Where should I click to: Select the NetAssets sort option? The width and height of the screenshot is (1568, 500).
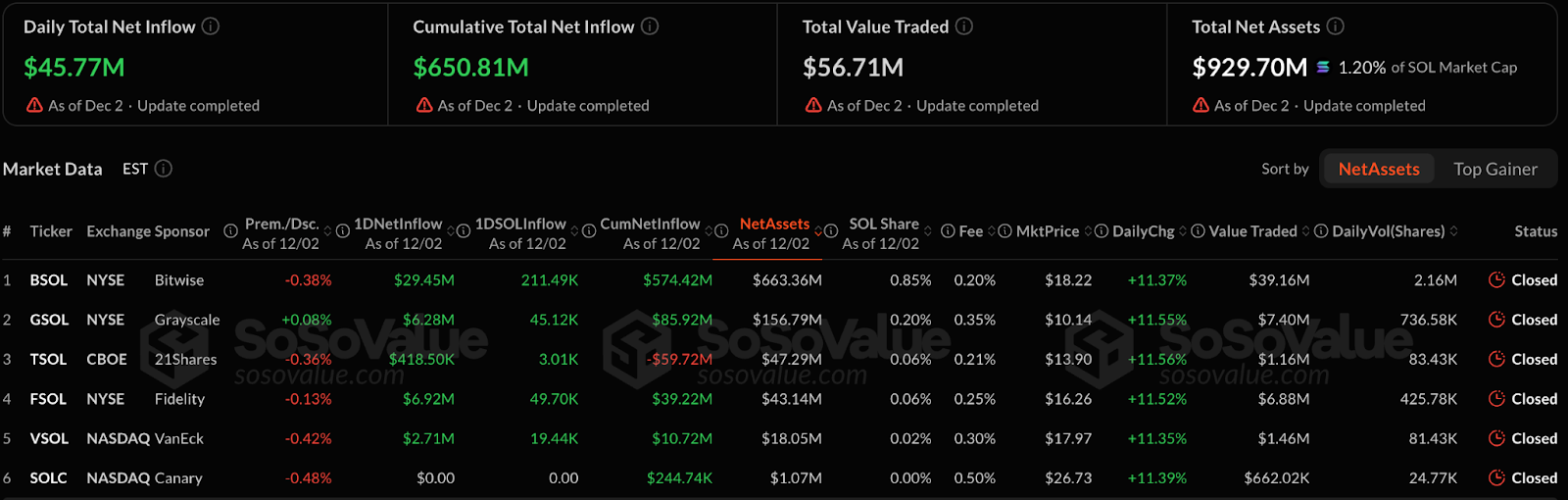pos(1378,169)
